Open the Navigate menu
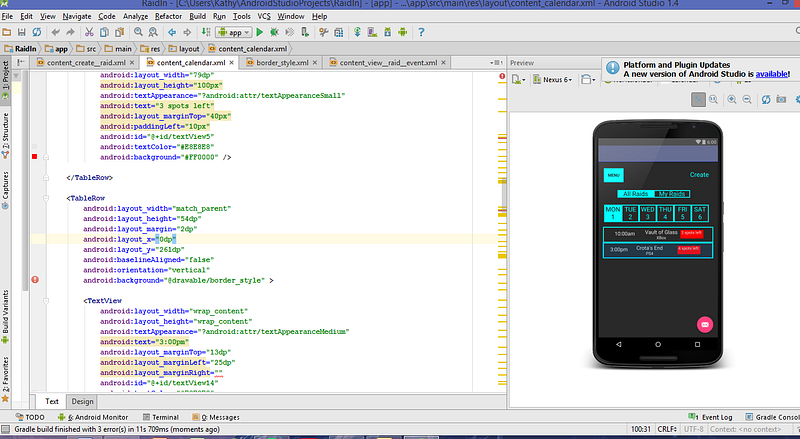 (77, 16)
